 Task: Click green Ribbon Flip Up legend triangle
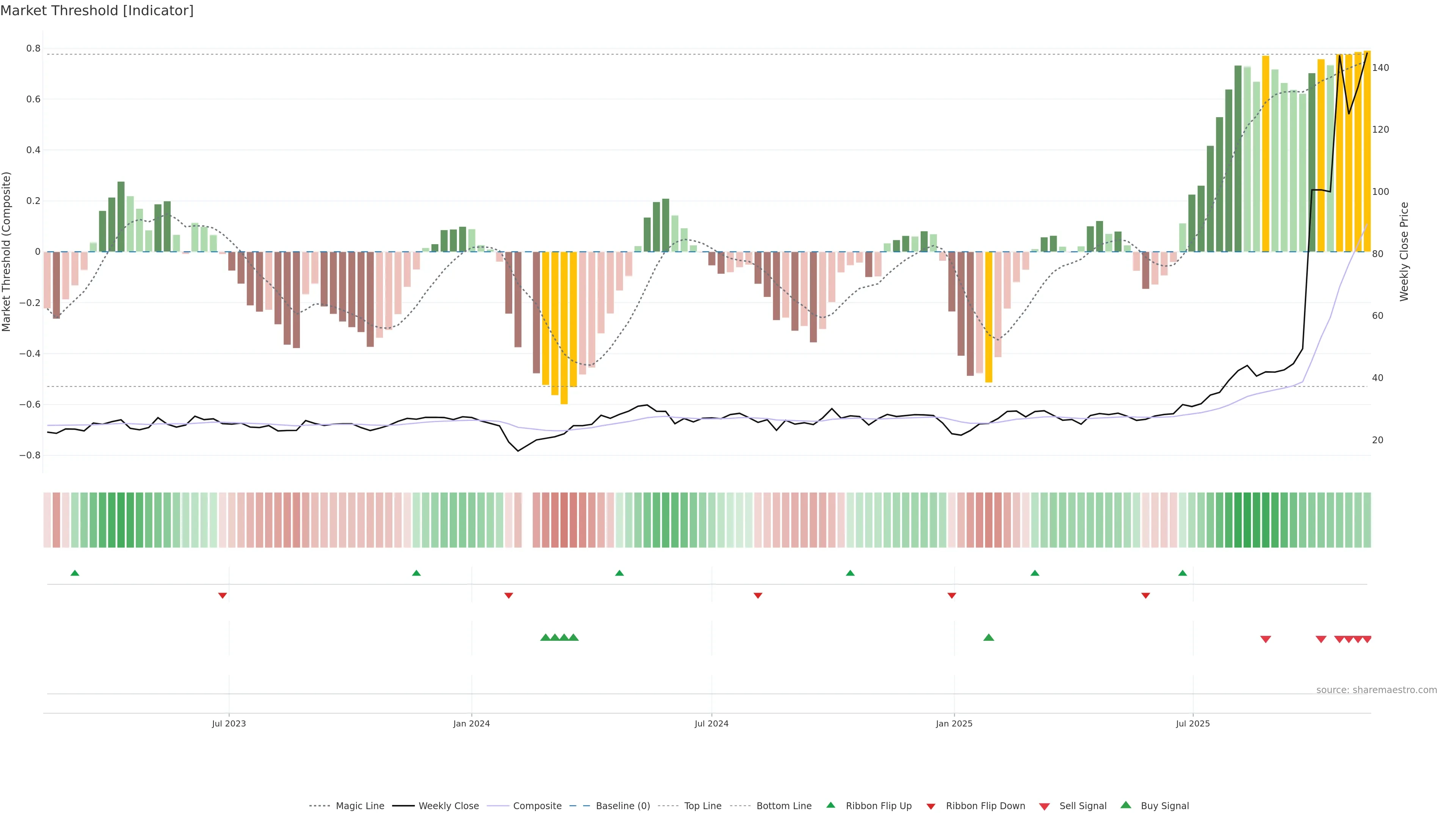click(x=830, y=805)
